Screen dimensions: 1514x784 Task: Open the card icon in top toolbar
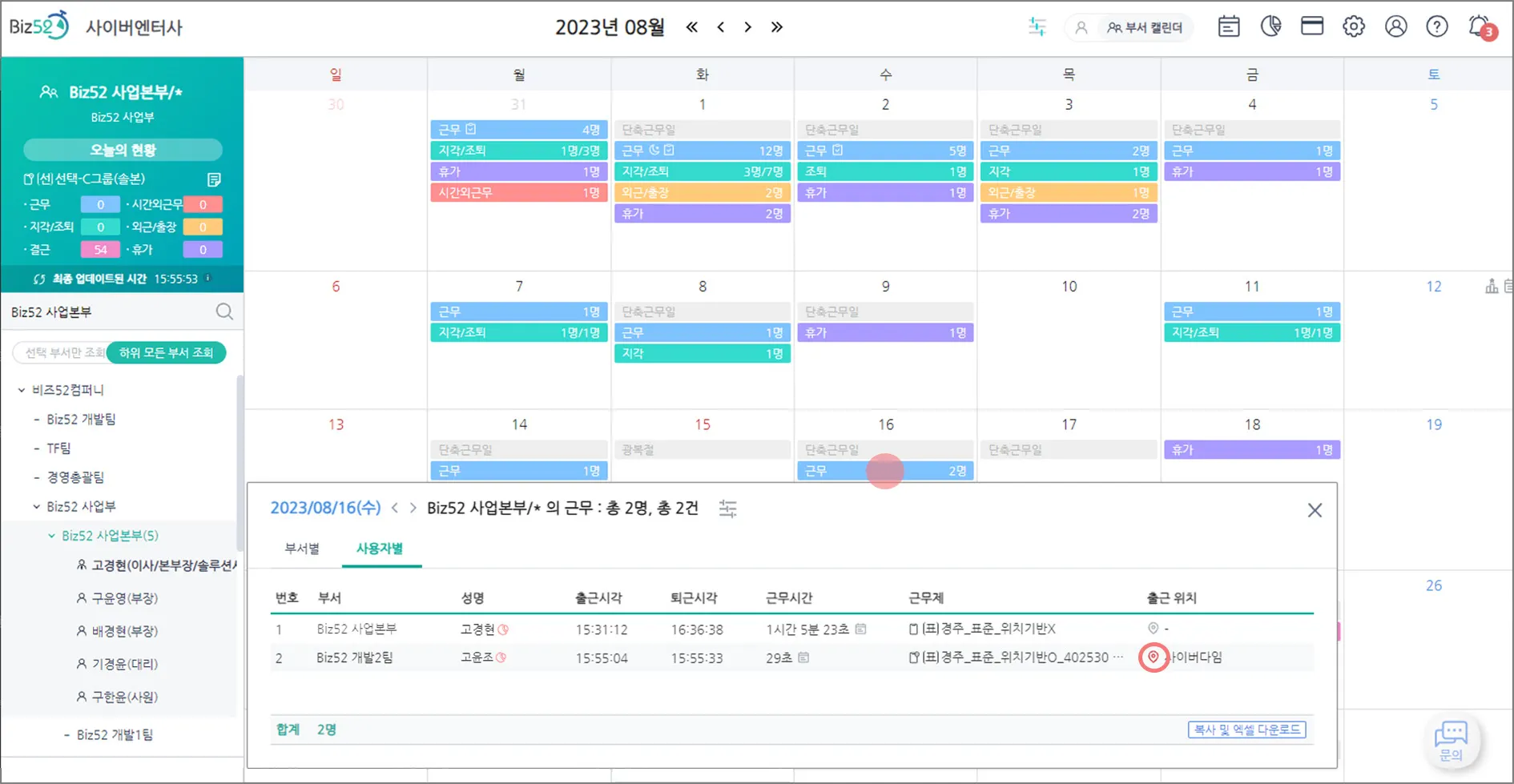point(1312,26)
